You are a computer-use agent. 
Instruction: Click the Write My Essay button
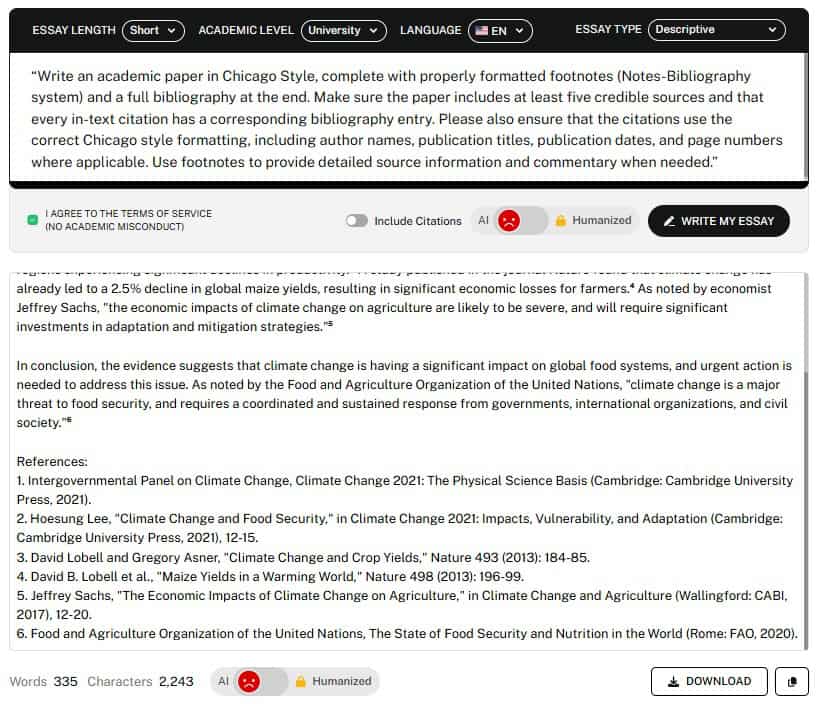[x=718, y=221]
